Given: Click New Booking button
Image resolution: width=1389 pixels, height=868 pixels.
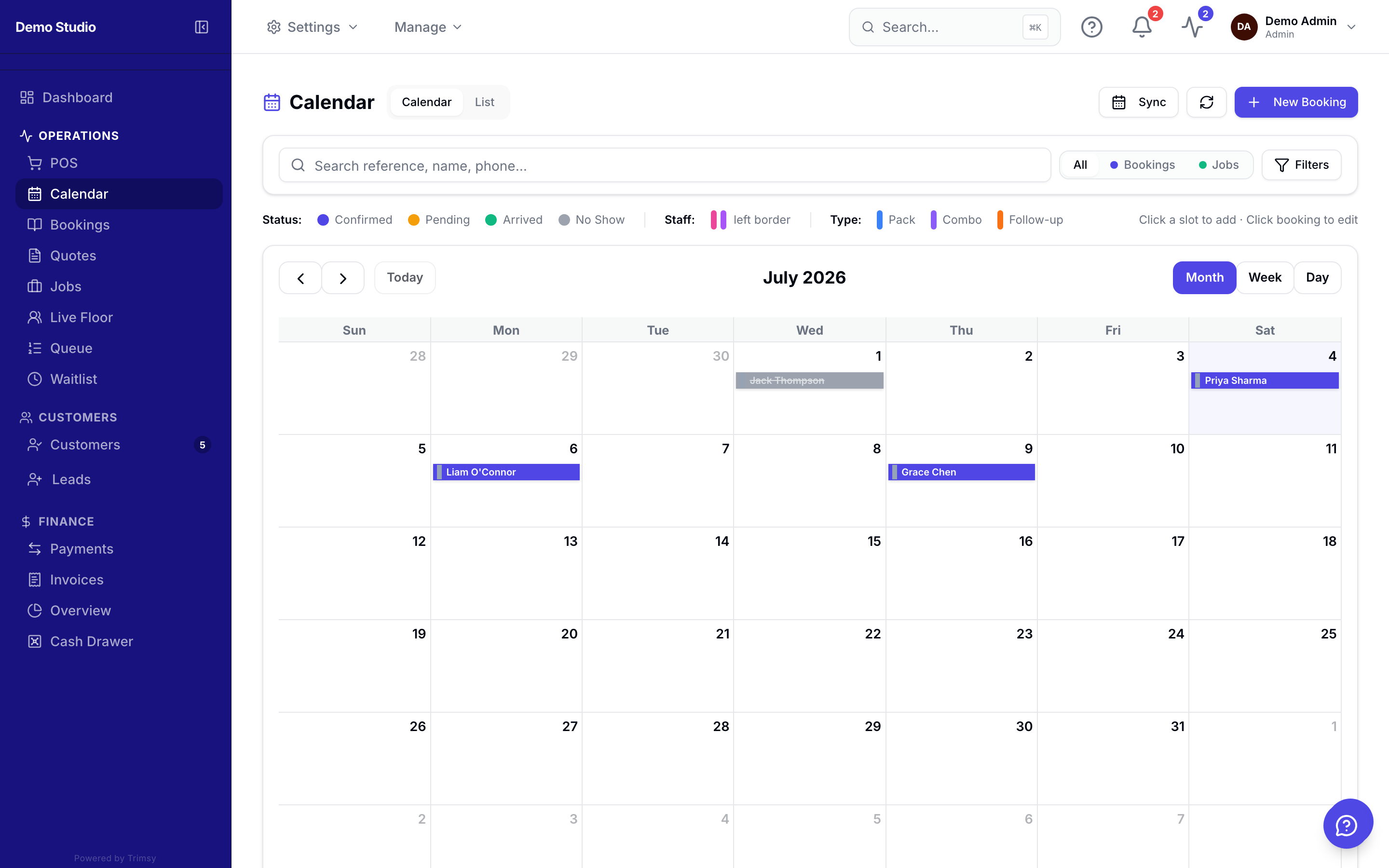Looking at the screenshot, I should click(1296, 102).
